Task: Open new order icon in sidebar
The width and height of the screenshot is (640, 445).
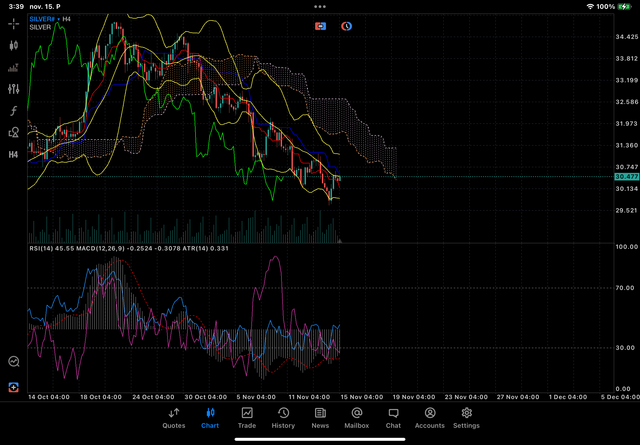Action: (x=13, y=387)
